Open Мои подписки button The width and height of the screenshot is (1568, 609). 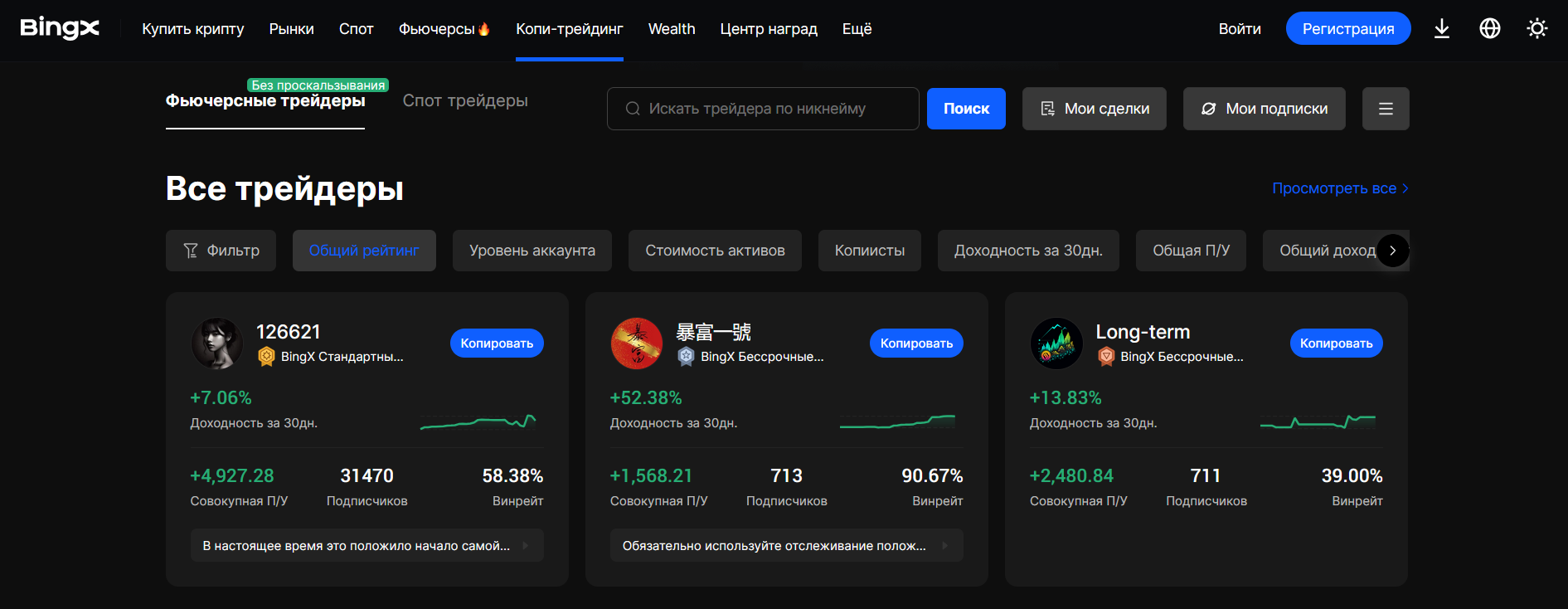click(x=1264, y=109)
